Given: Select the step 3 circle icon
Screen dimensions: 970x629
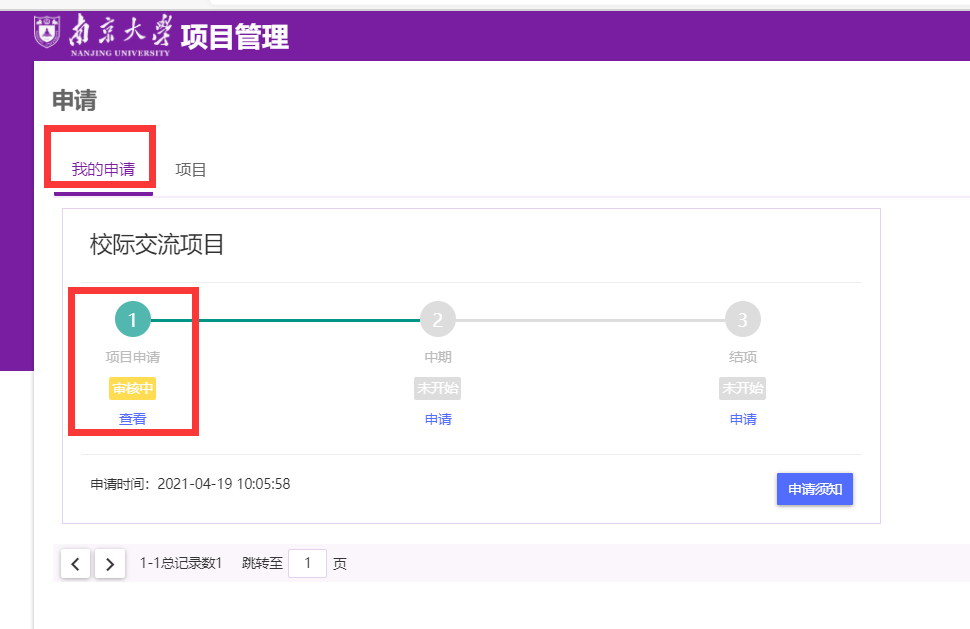Looking at the screenshot, I should [x=743, y=320].
